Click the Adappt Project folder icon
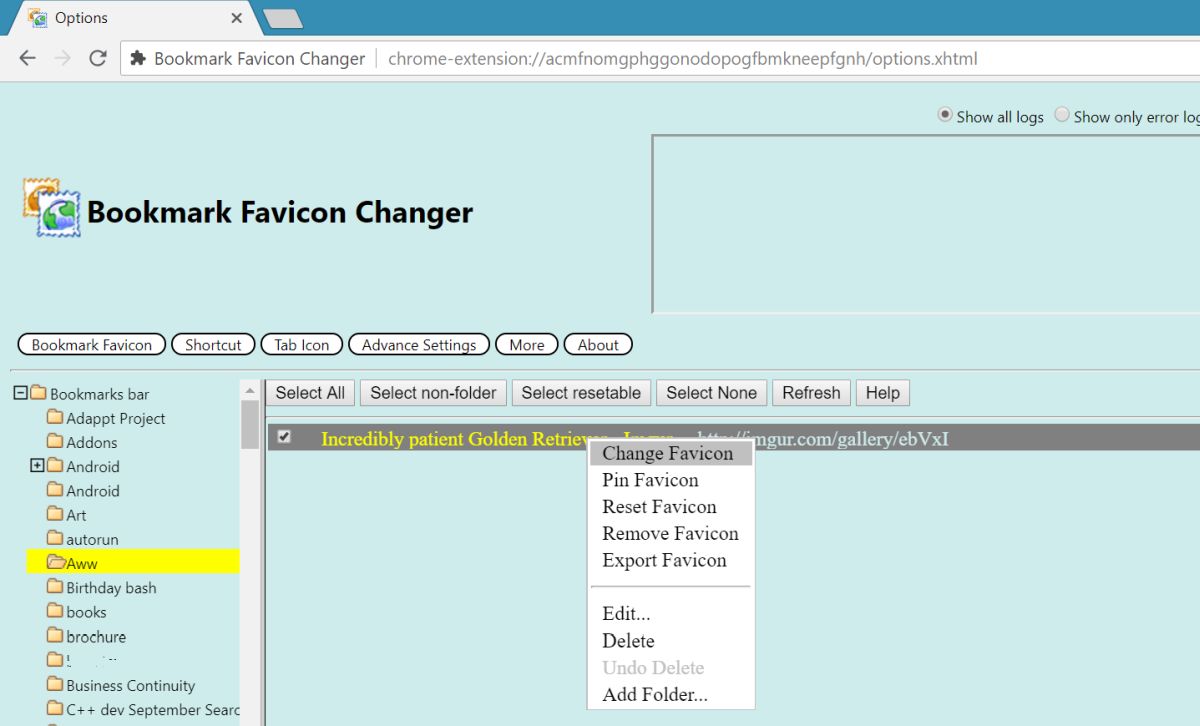This screenshot has width=1200, height=726. [x=55, y=417]
